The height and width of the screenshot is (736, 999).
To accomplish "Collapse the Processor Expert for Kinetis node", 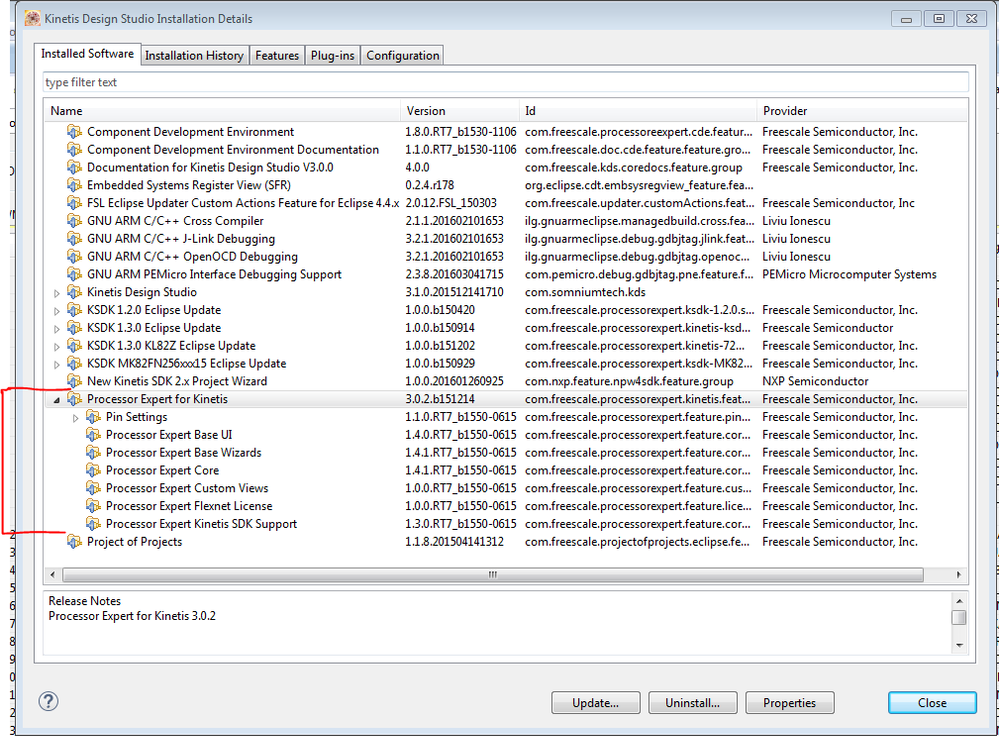I will [x=57, y=400].
